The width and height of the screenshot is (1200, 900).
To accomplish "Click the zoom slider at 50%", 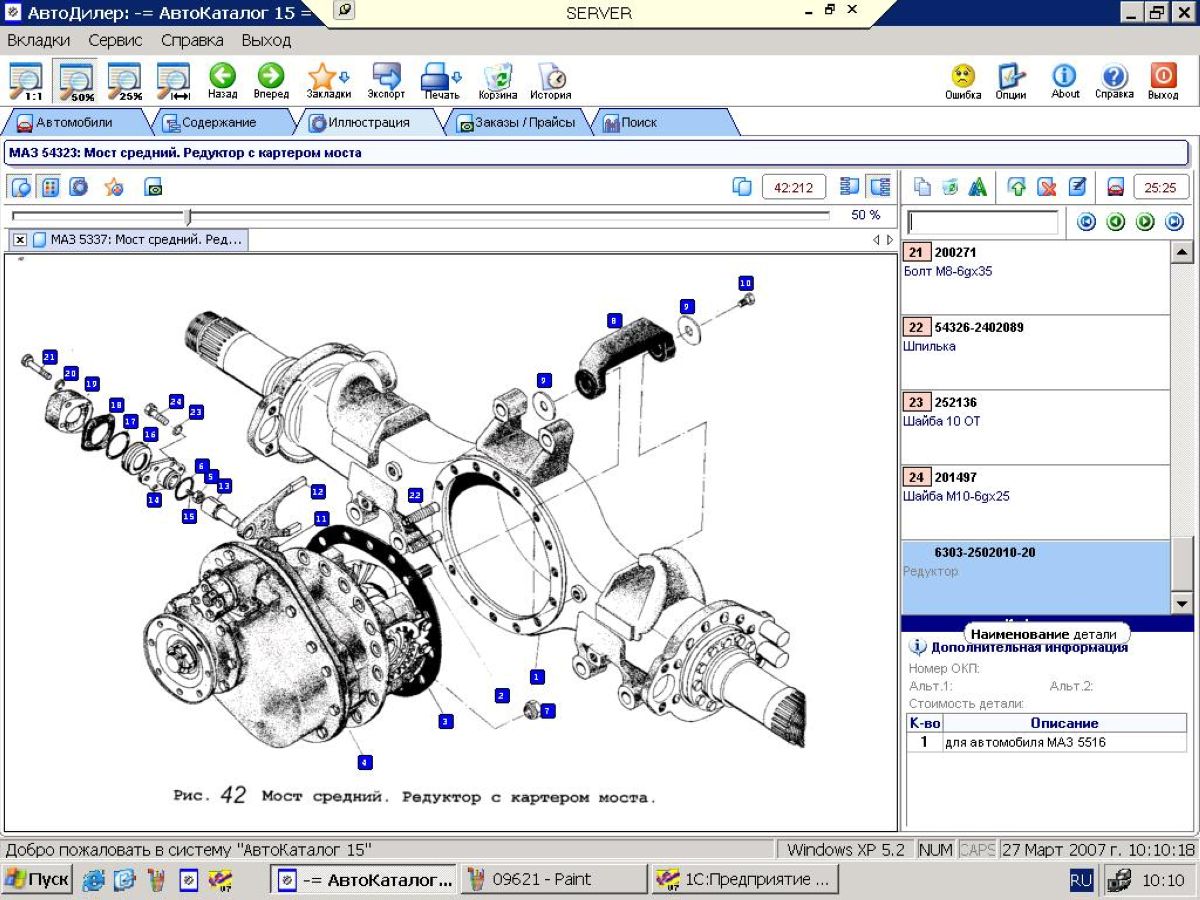I will pyautogui.click(x=187, y=216).
